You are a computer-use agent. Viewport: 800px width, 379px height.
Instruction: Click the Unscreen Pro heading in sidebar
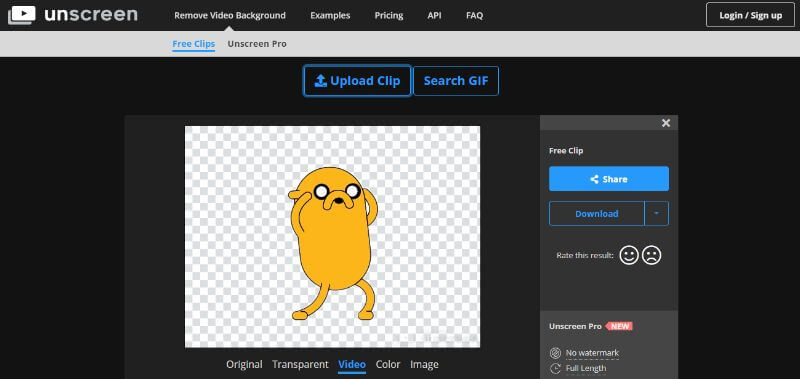coord(576,326)
